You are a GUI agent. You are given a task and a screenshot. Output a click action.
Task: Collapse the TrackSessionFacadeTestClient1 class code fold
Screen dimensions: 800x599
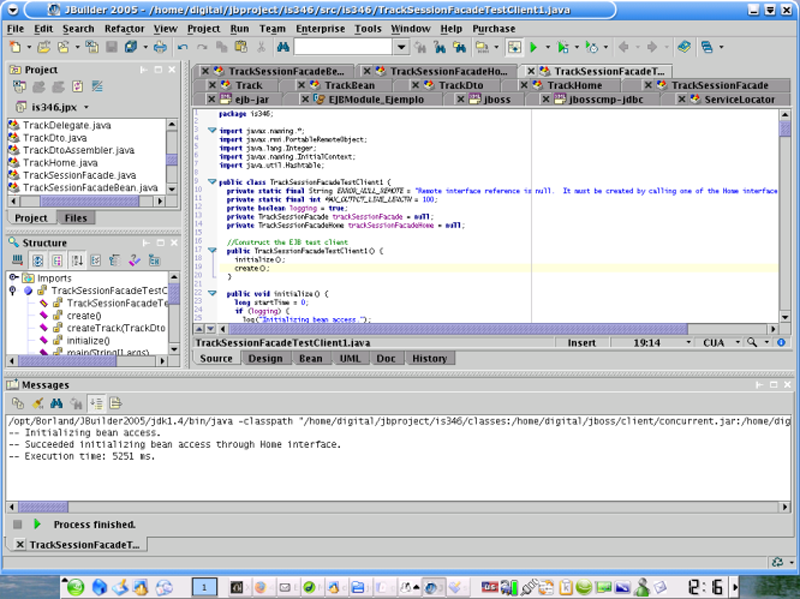click(x=210, y=183)
